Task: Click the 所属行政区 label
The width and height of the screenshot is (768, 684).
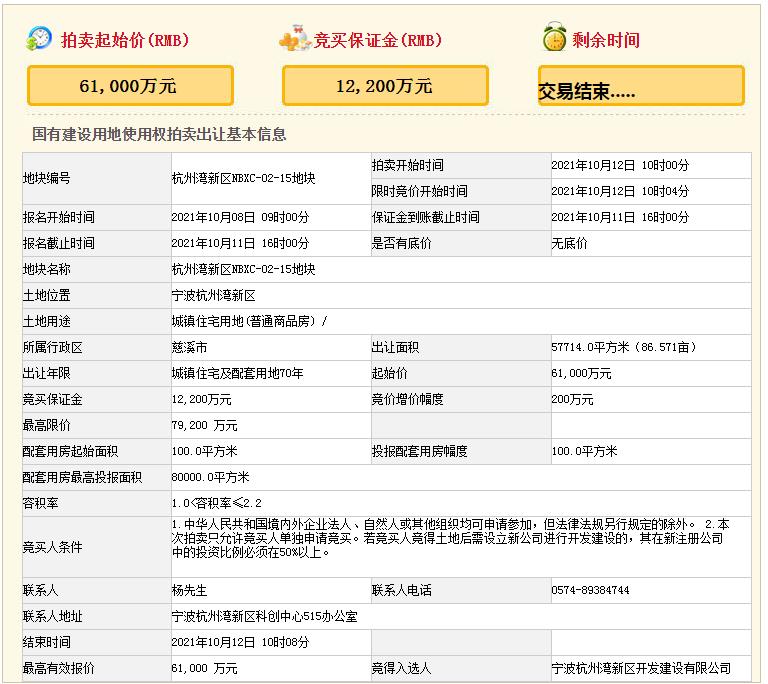Action: click(53, 347)
